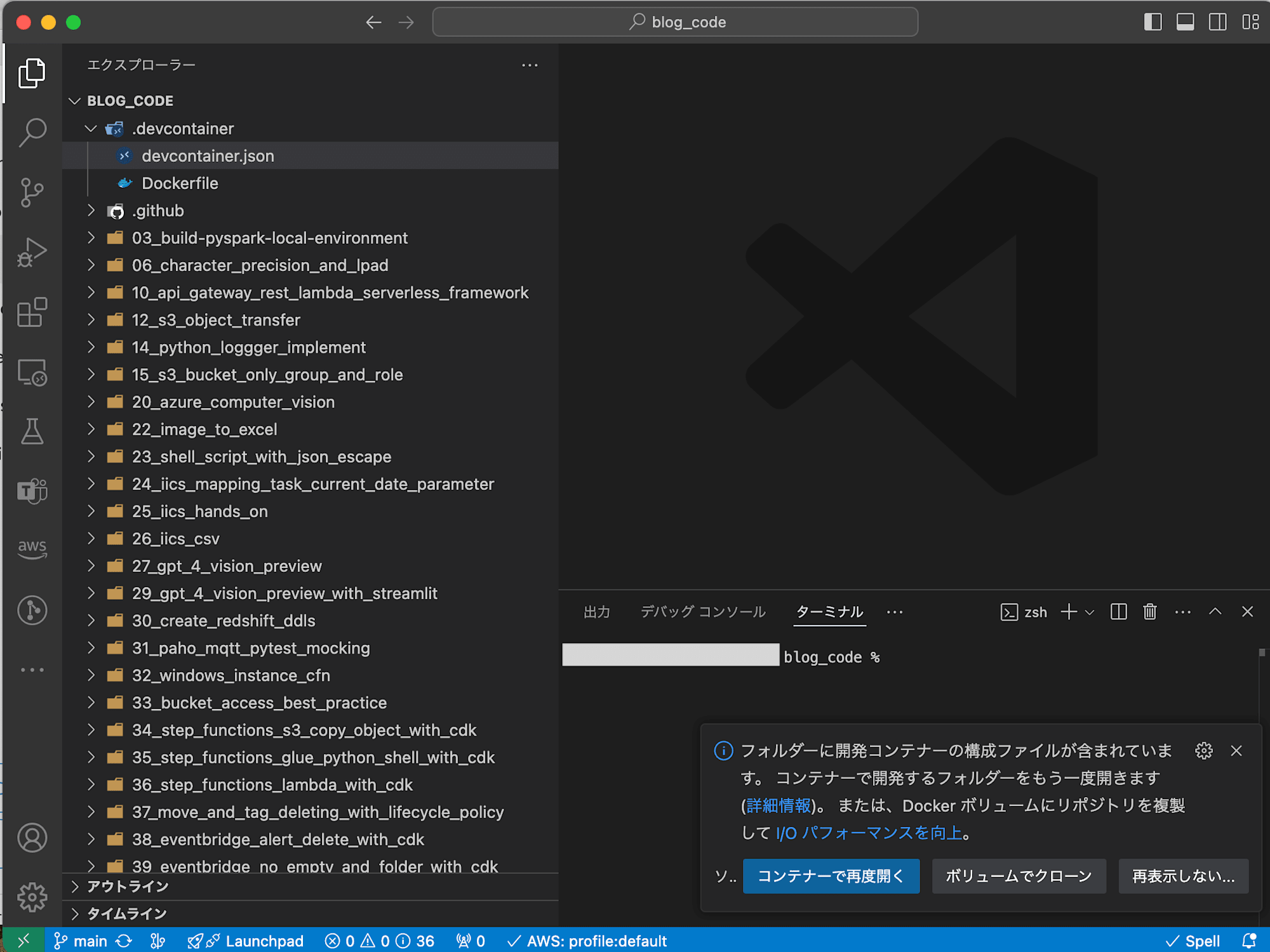The height and width of the screenshot is (952, 1270).
Task: Click the remote window indicator in status bar
Action: click(x=23, y=941)
